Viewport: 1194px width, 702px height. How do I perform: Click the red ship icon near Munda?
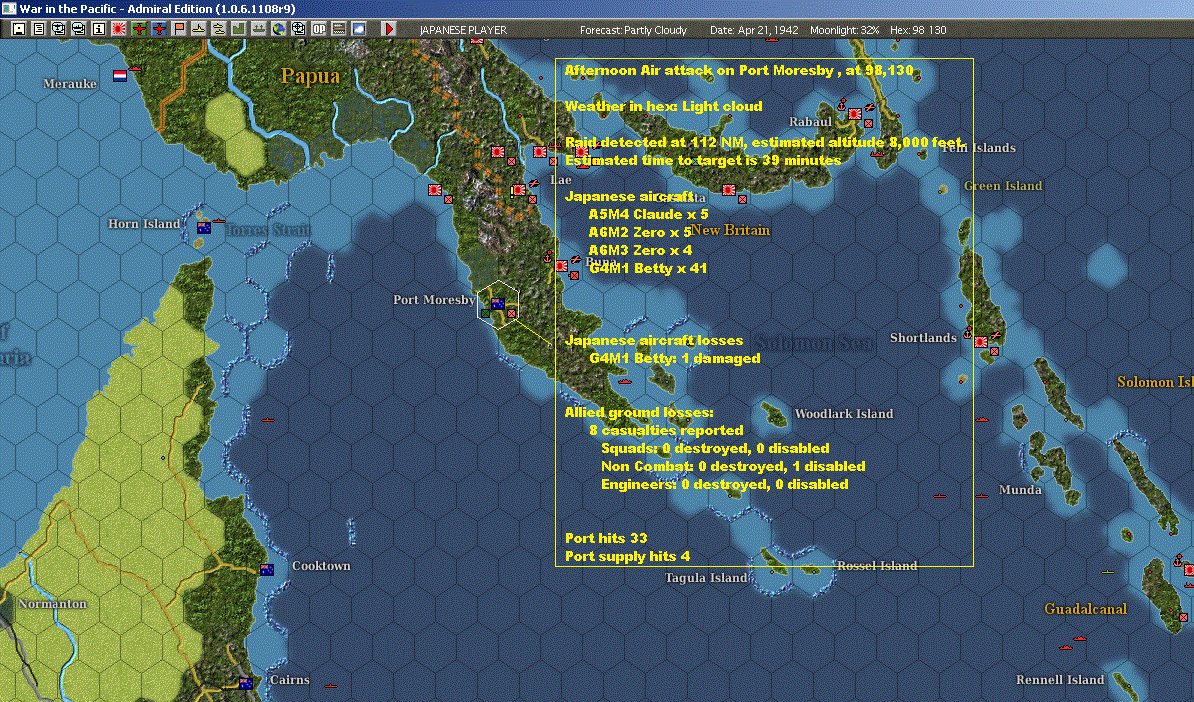pyautogui.click(x=982, y=495)
